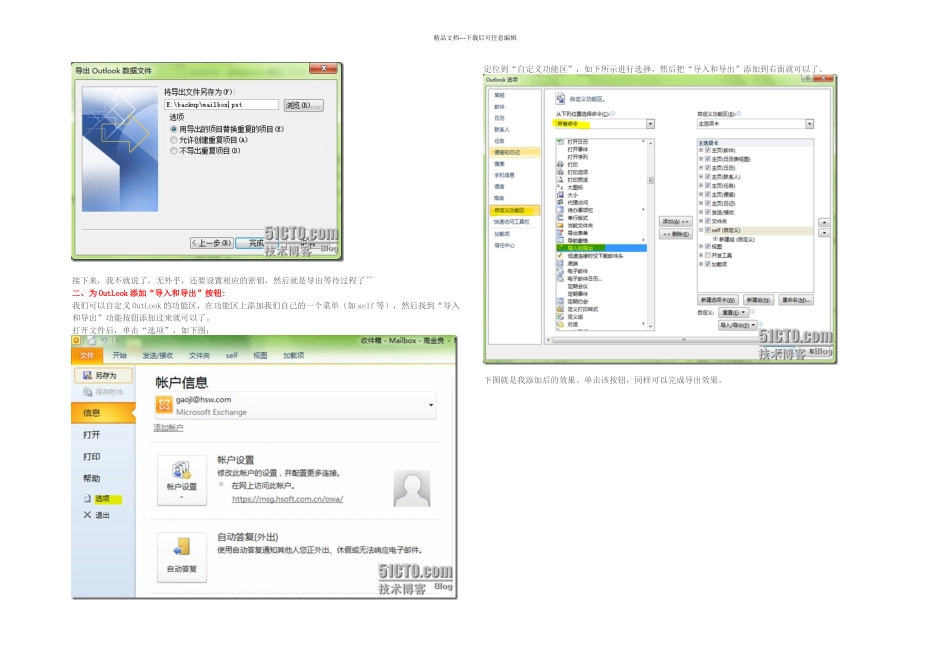Click the export file path input field
Image resolution: width=950 pixels, height=672 pixels.
(222, 105)
